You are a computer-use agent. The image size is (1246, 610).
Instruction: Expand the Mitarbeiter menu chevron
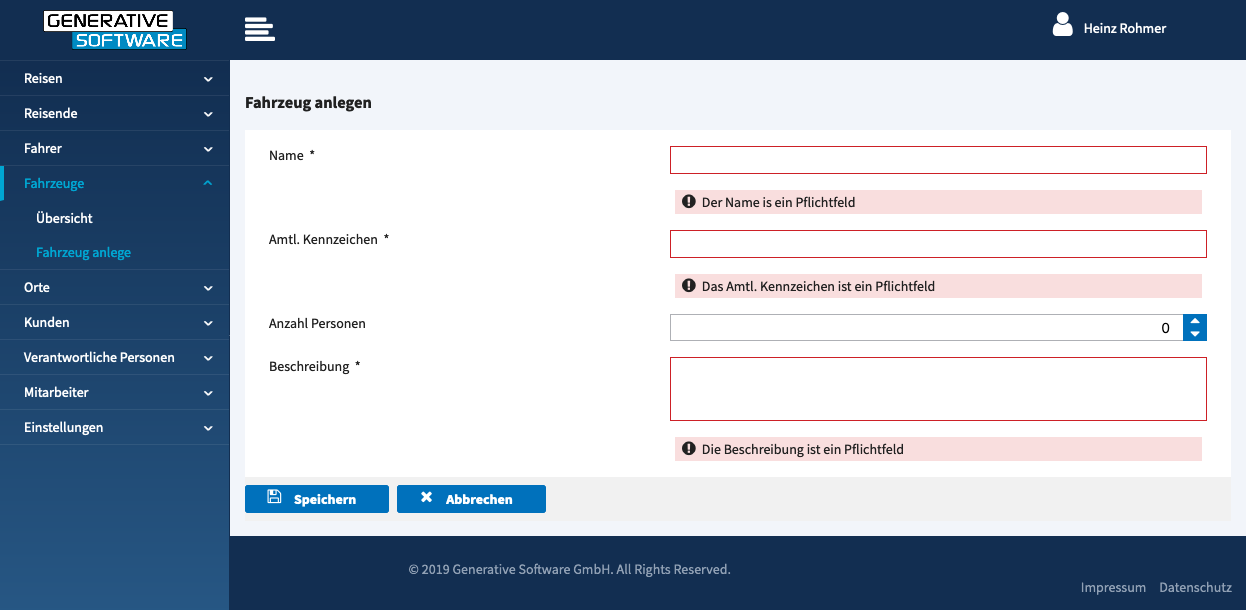click(208, 393)
